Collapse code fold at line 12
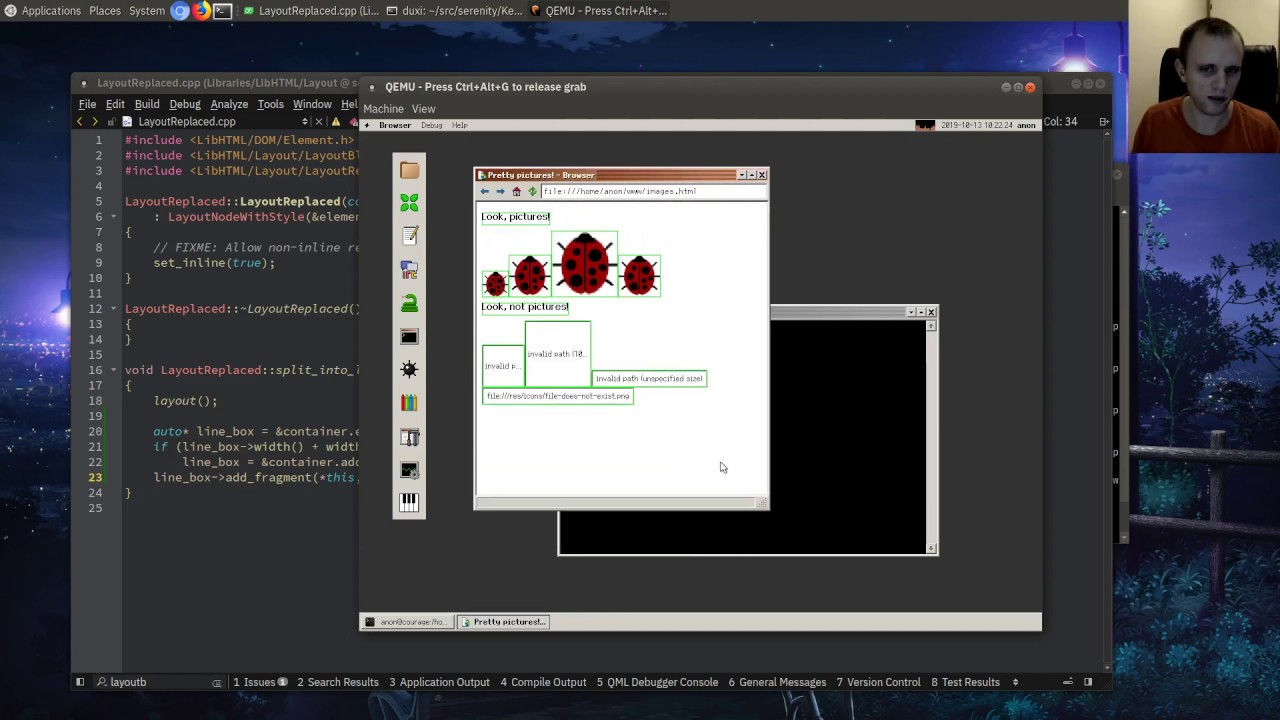The width and height of the screenshot is (1280, 720). pyautogui.click(x=113, y=309)
